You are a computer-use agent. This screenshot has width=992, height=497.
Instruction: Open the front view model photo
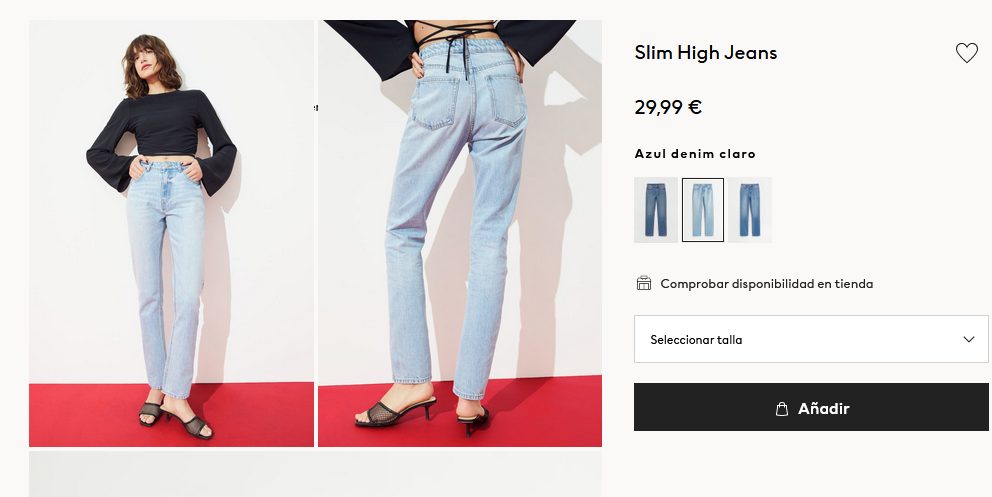pyautogui.click(x=171, y=233)
